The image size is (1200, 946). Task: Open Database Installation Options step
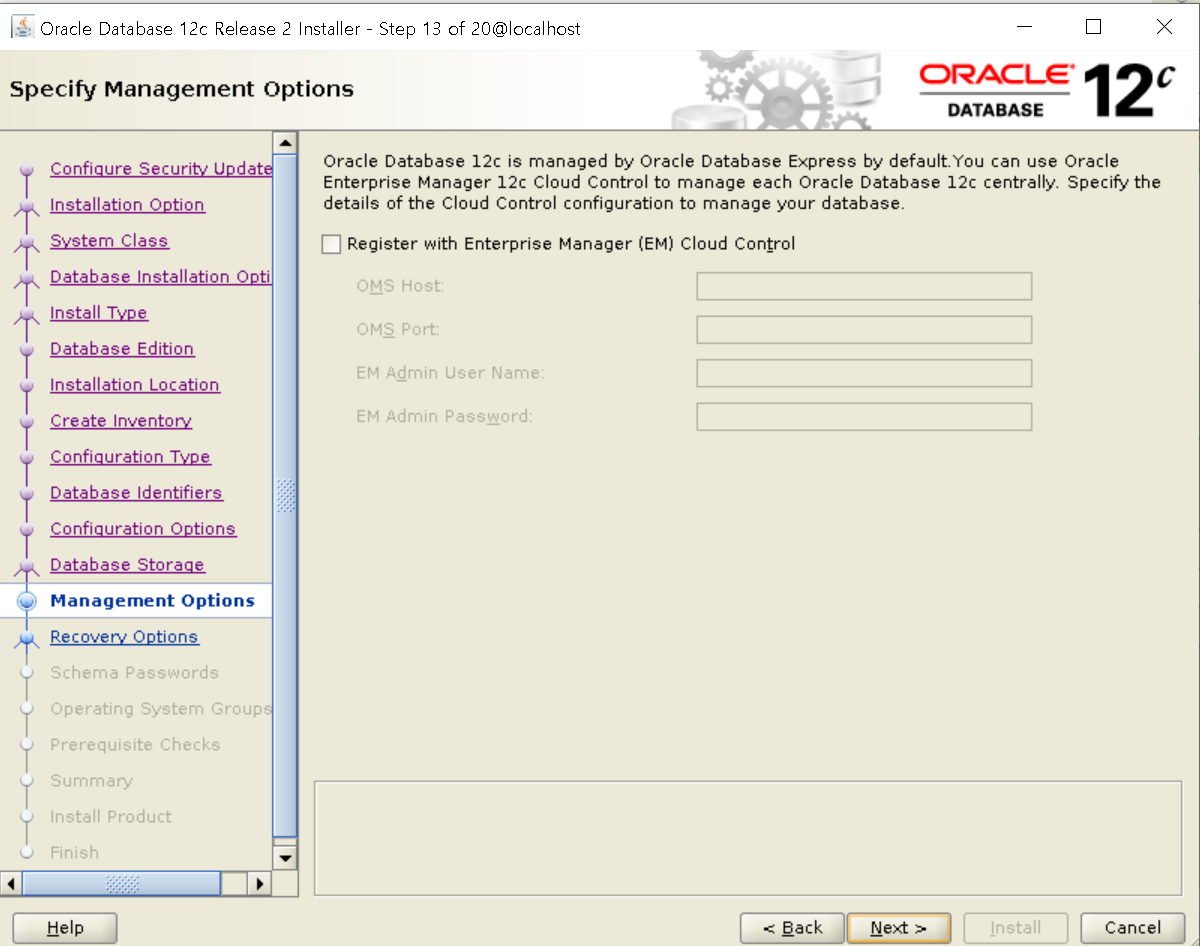[161, 277]
